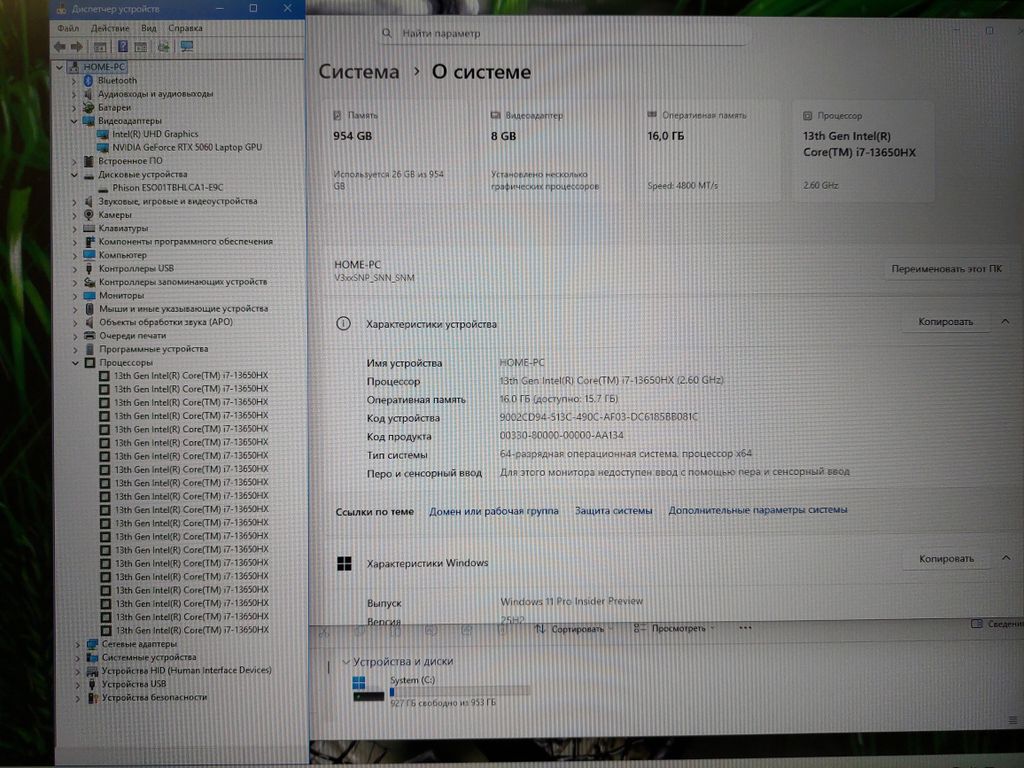
Task: Click the Переименовать этот ПК button
Action: point(945,270)
